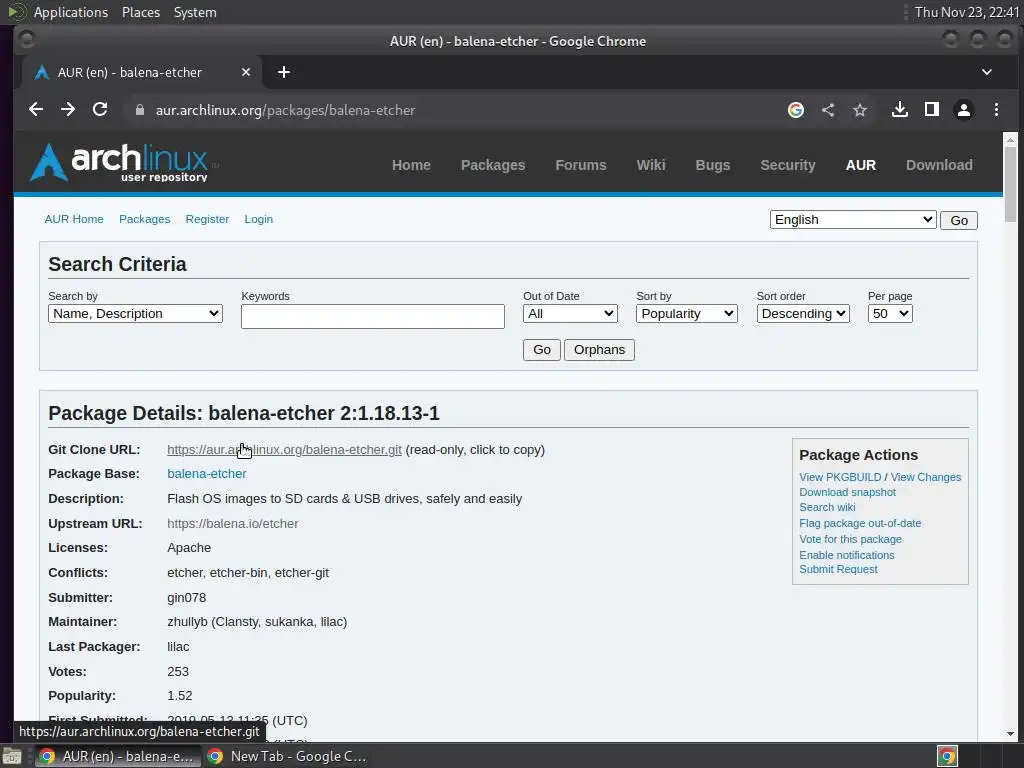This screenshot has width=1024, height=768.
Task: Click the page vertical scrollbar thumb
Action: (1010, 184)
